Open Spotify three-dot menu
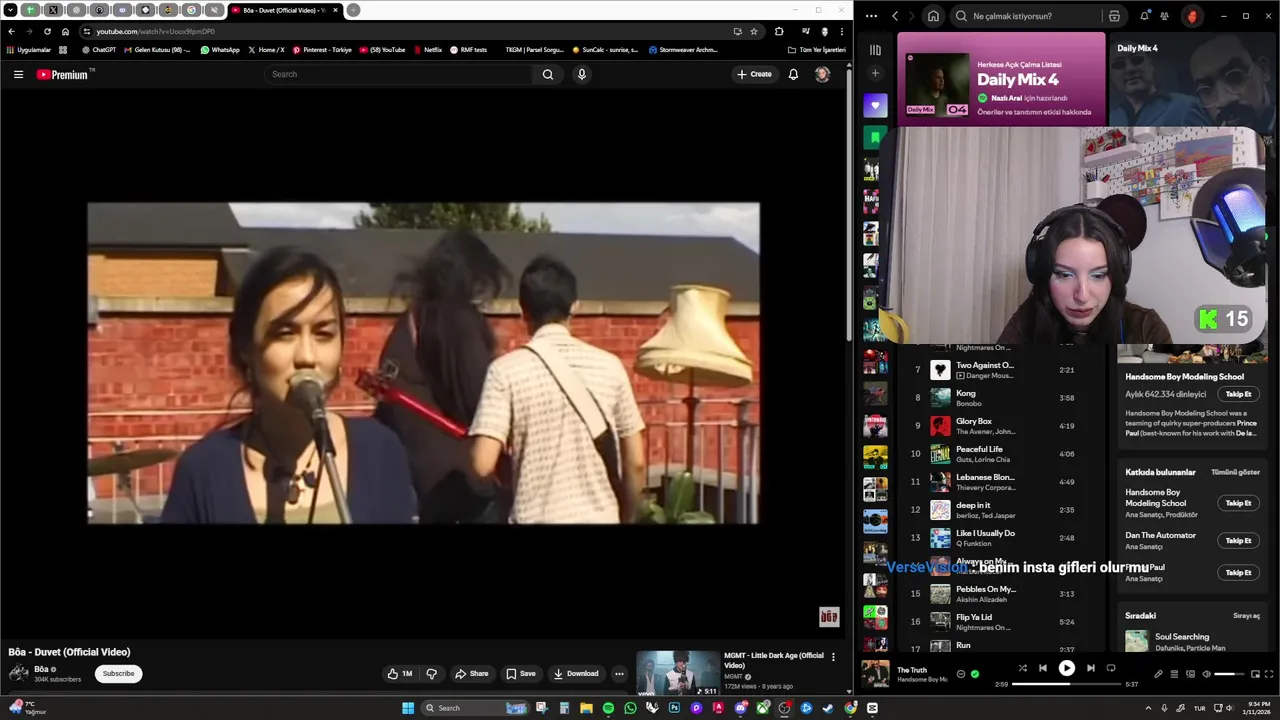 (872, 16)
